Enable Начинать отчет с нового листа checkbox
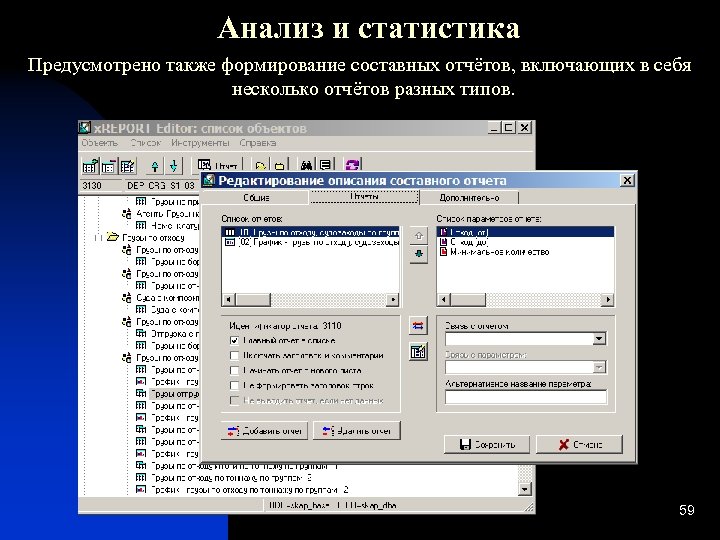 coord(235,371)
